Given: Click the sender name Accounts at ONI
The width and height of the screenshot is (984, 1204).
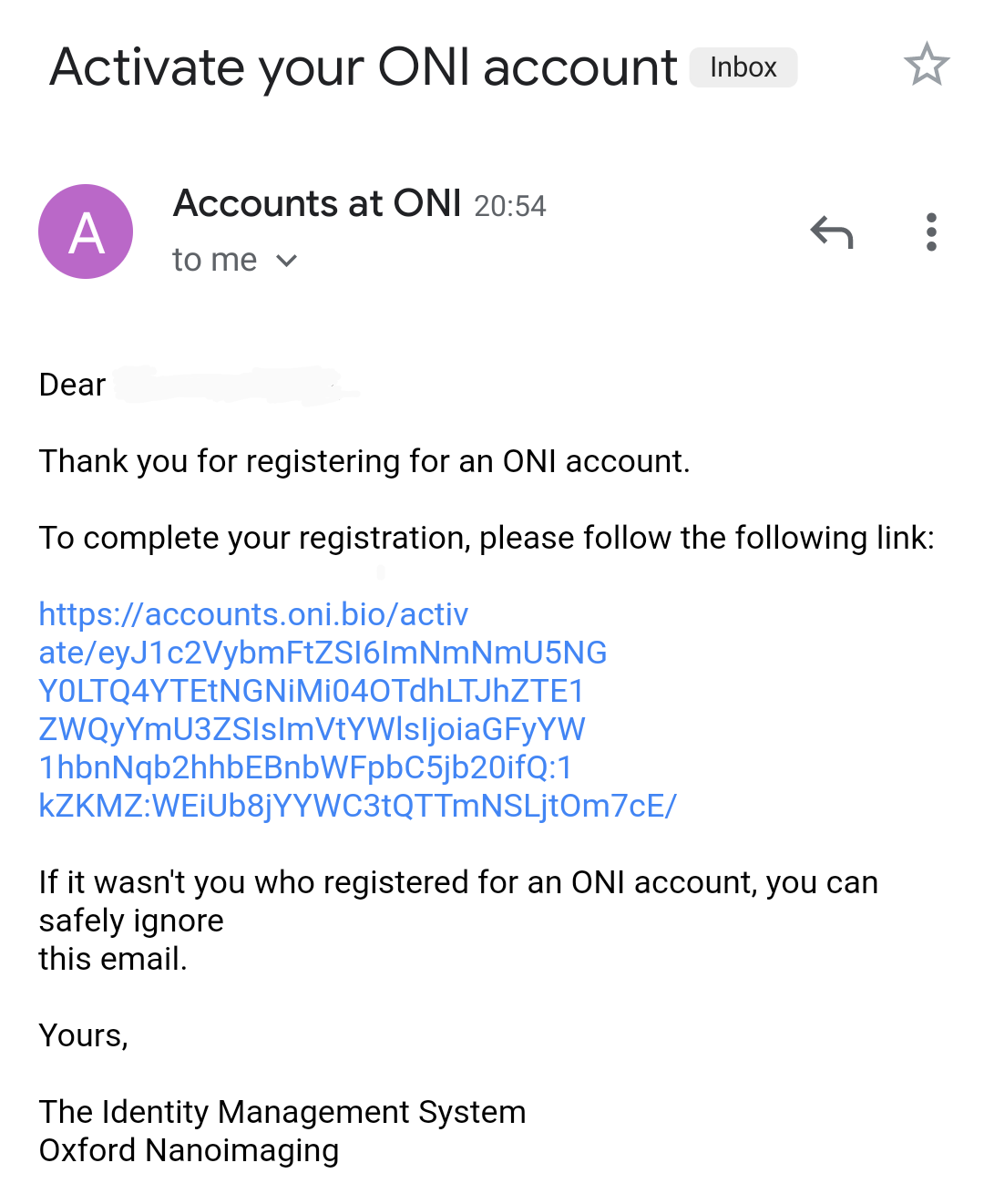Looking at the screenshot, I should (317, 203).
